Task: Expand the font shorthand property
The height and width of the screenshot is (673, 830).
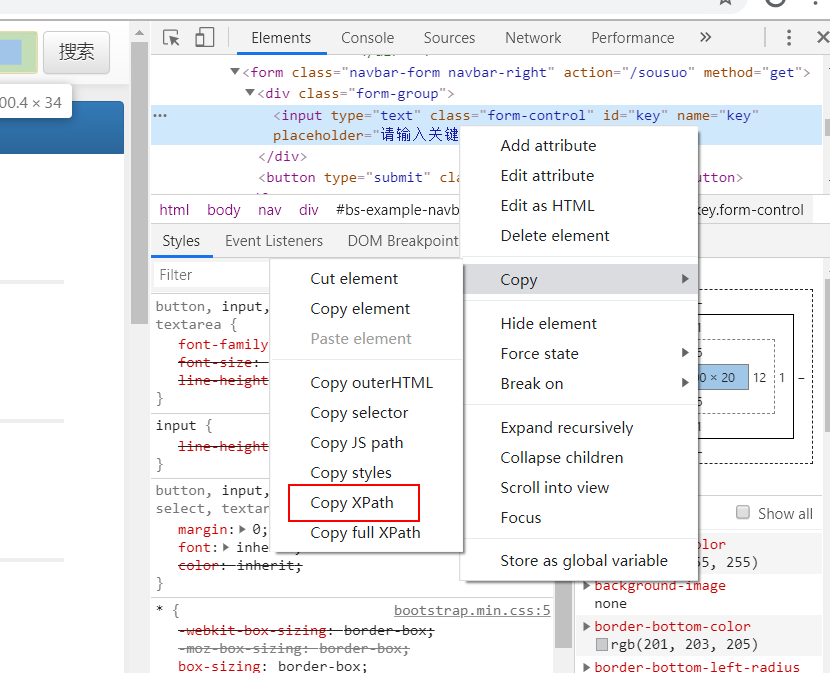Action: 226,547
